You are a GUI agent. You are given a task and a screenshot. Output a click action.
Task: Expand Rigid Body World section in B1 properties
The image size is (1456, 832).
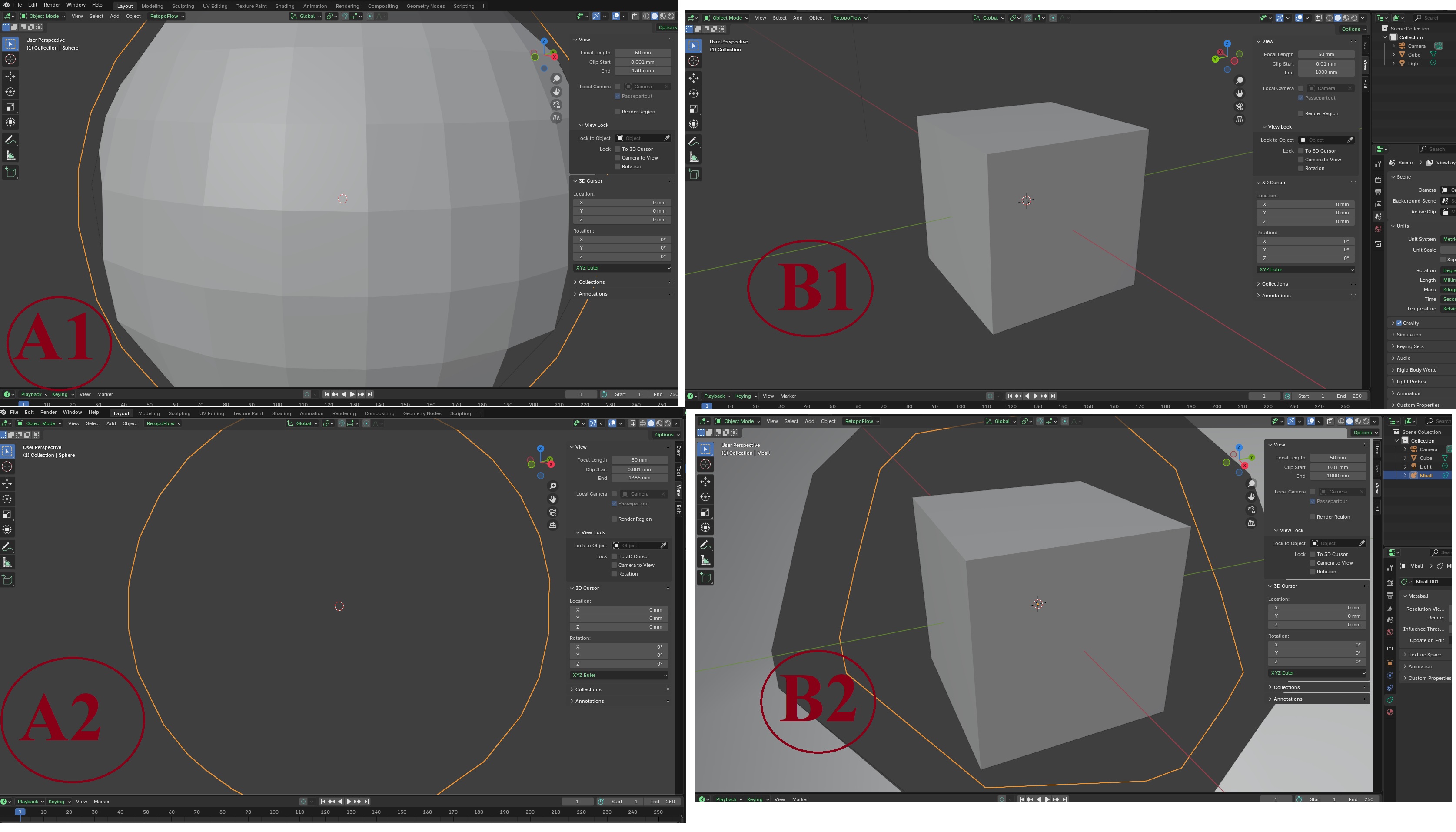1416,370
